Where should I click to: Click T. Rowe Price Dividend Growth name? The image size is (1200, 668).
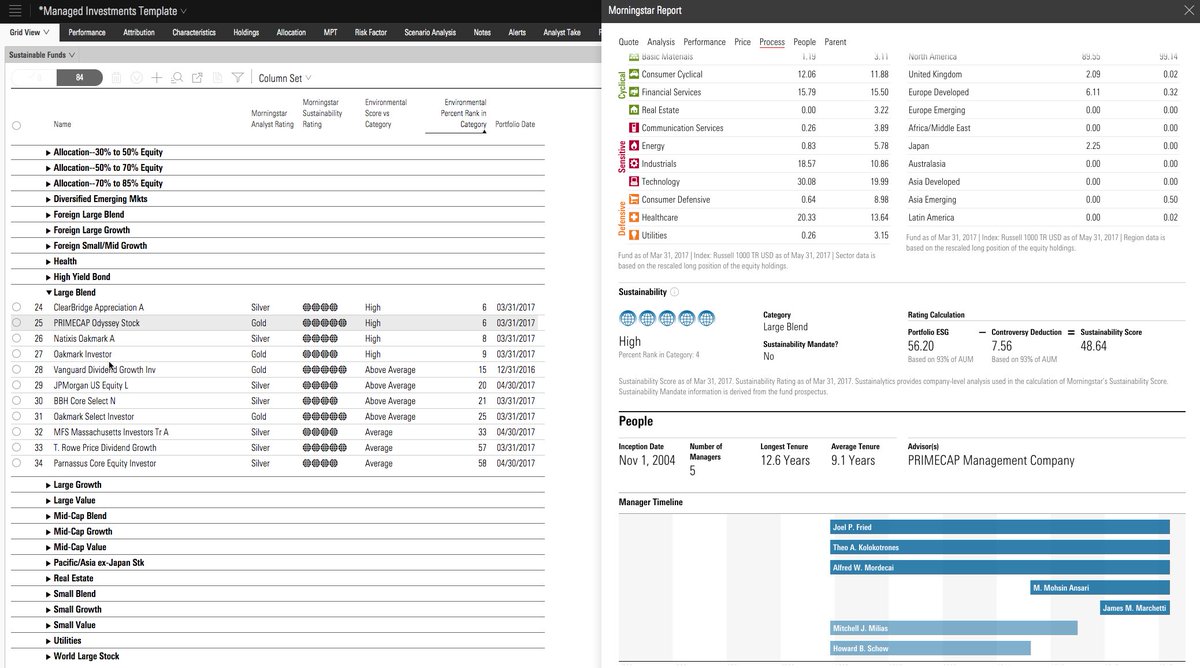105,448
